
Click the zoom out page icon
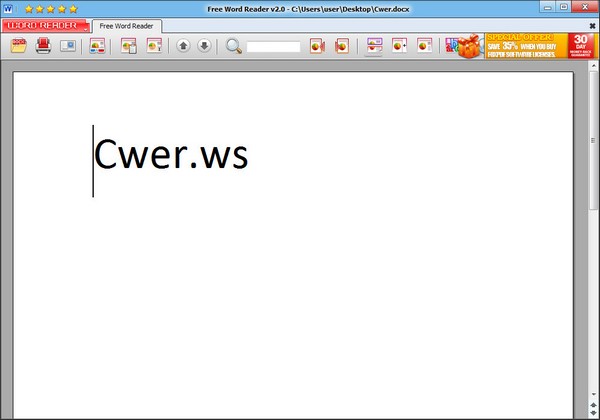(x=425, y=46)
